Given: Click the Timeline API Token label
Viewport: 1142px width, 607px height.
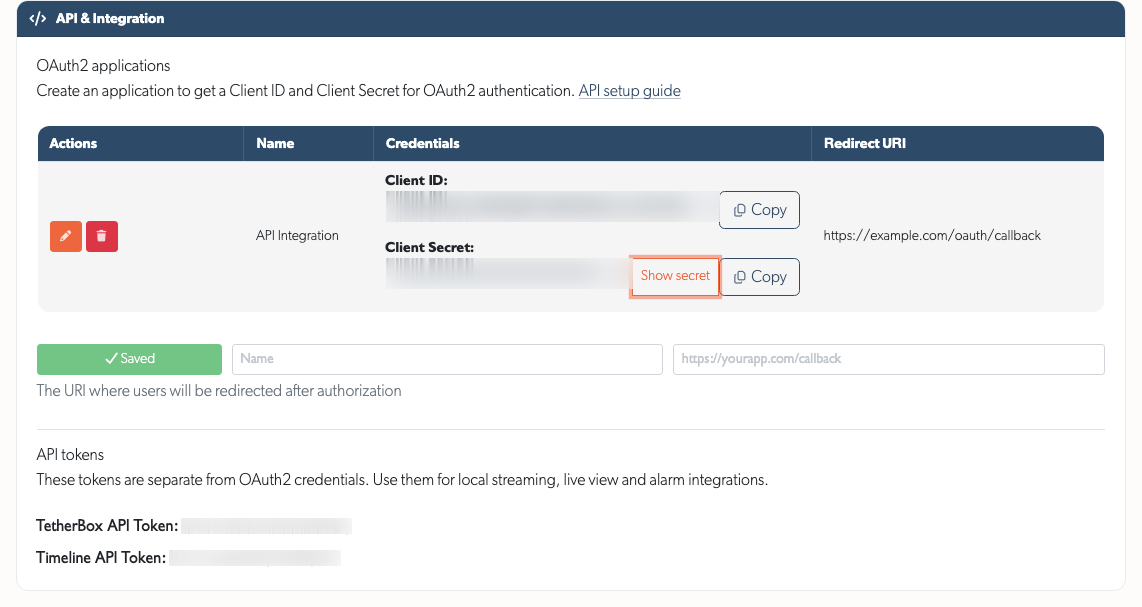Looking at the screenshot, I should point(101,558).
